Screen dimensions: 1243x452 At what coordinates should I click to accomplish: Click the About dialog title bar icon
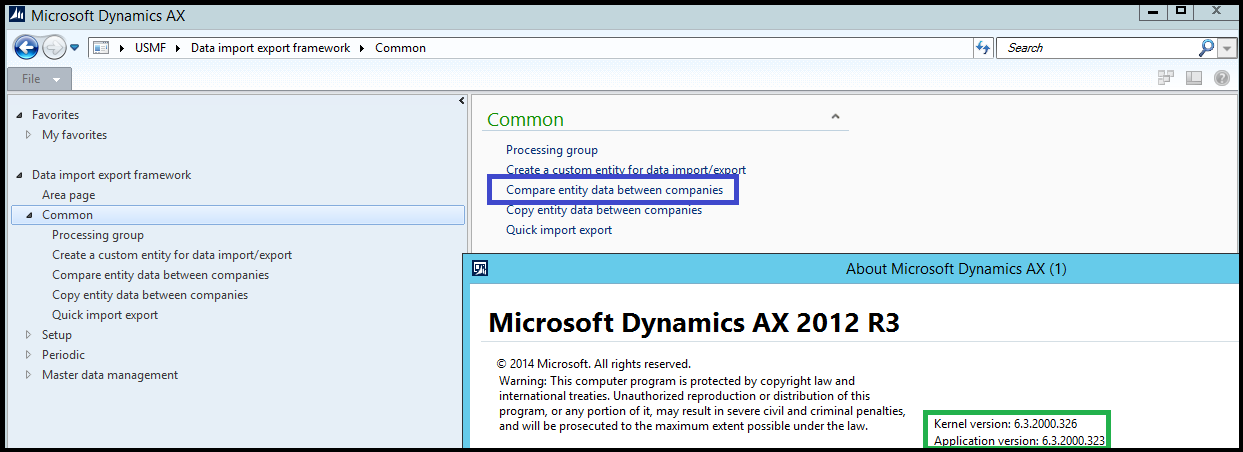[480, 268]
